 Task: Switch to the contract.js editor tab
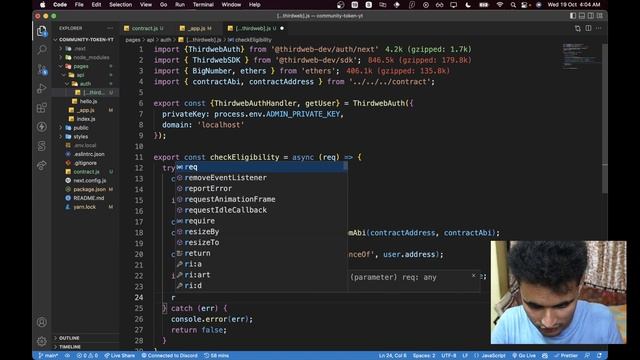coord(144,28)
